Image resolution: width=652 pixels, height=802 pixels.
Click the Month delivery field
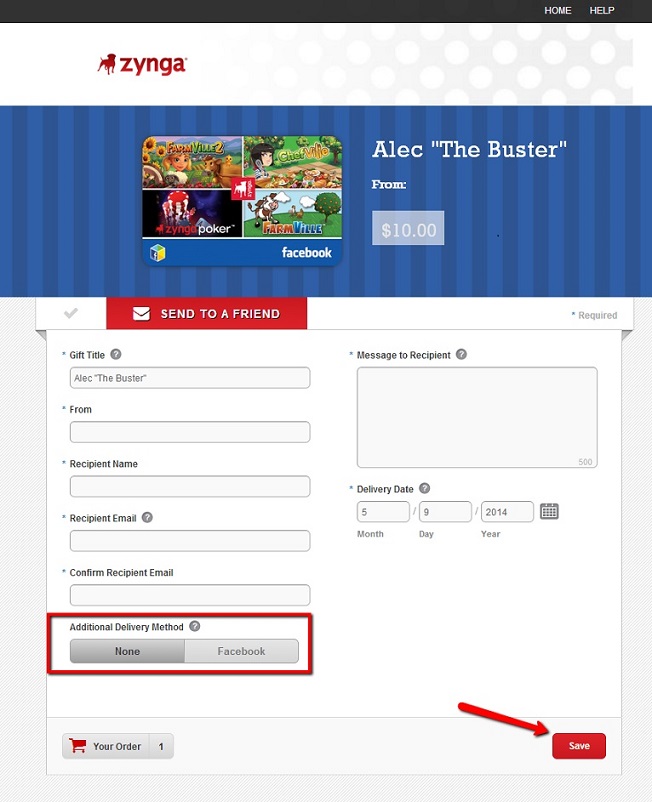384,511
